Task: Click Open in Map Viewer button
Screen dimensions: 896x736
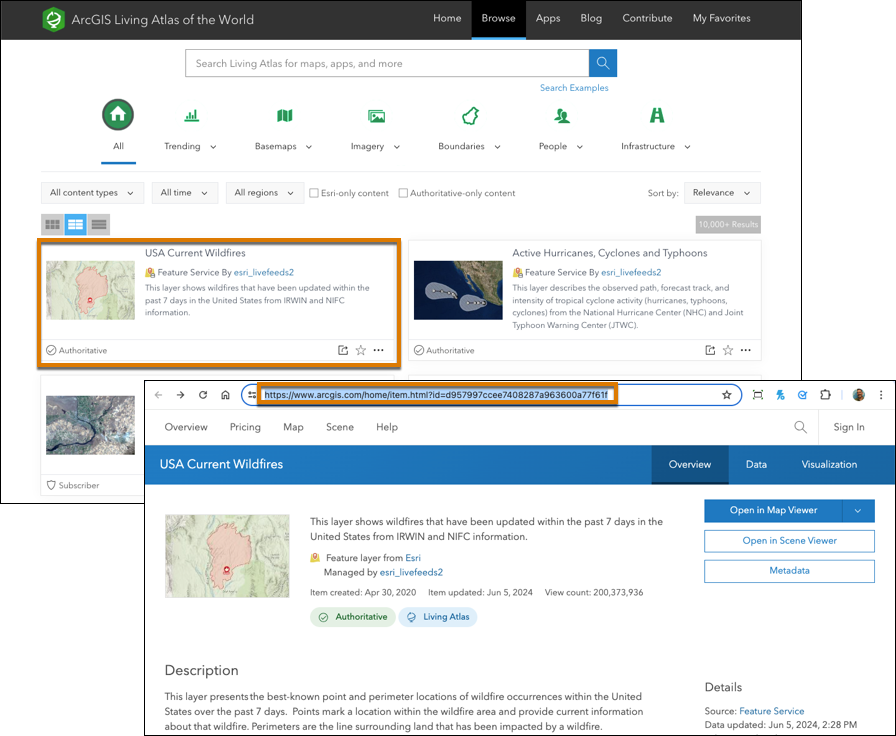Action: coord(773,510)
